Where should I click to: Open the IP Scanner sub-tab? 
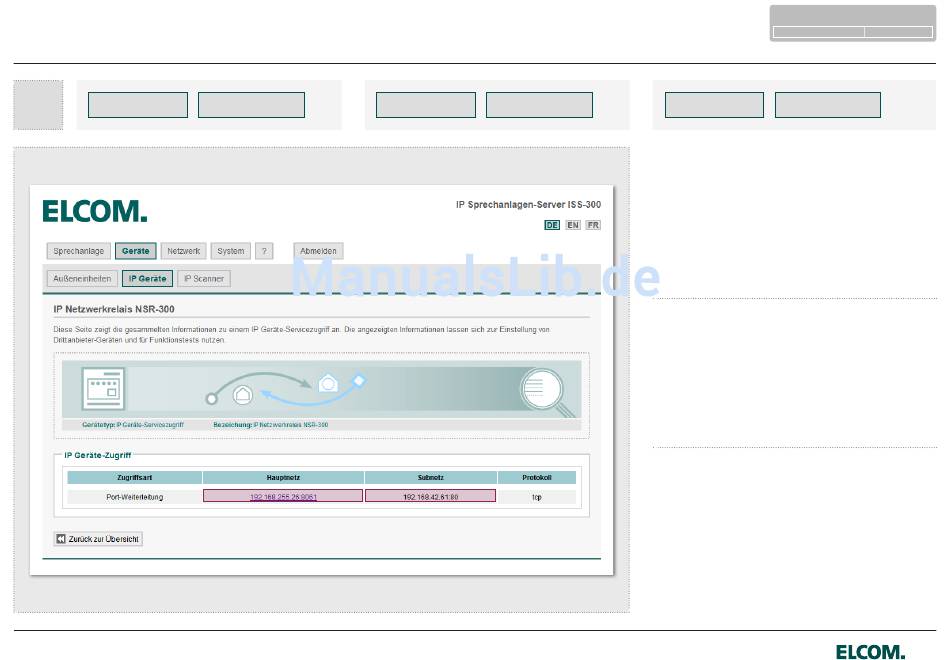[204, 279]
